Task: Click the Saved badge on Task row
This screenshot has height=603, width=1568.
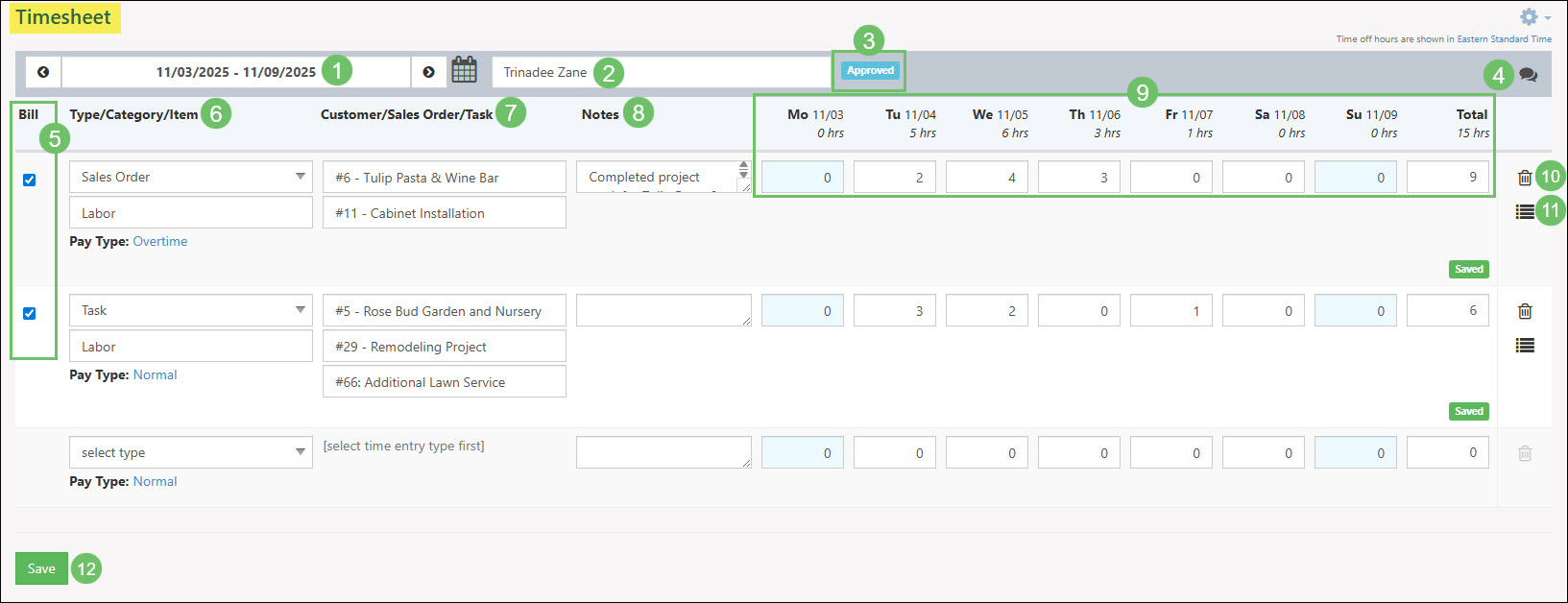Action: tap(1469, 411)
